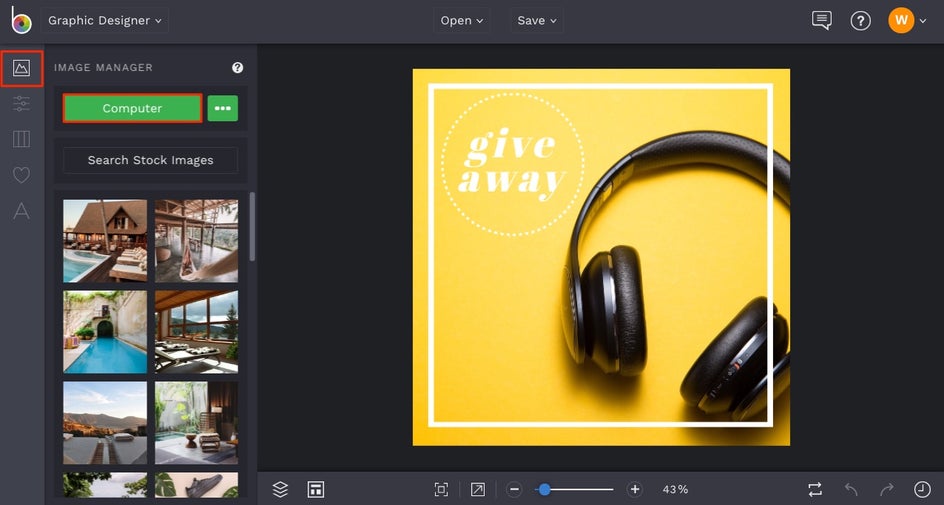Select the blue lap pool thumbnail
The height and width of the screenshot is (505, 944).
(x=105, y=332)
